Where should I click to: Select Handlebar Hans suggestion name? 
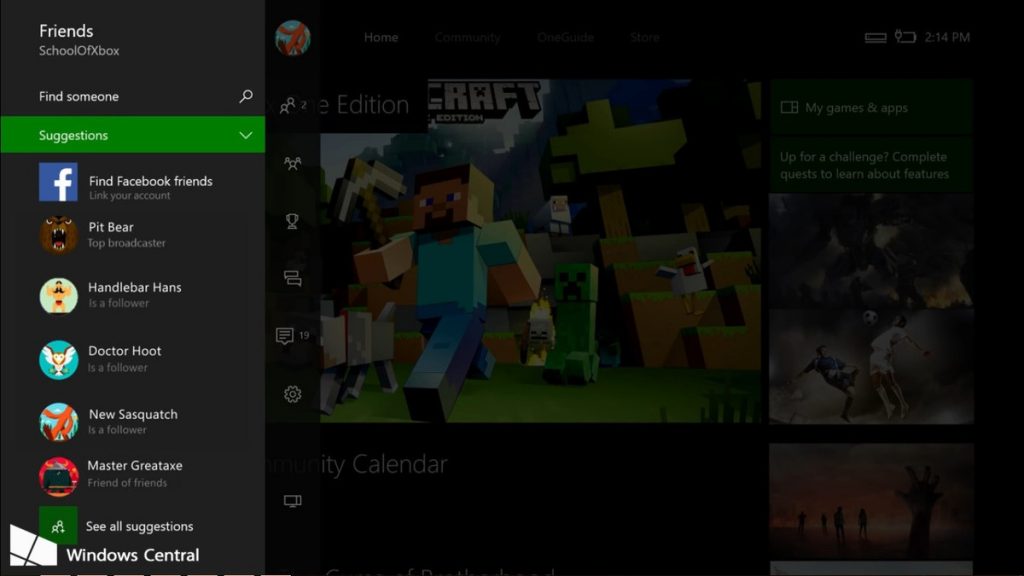(x=135, y=287)
